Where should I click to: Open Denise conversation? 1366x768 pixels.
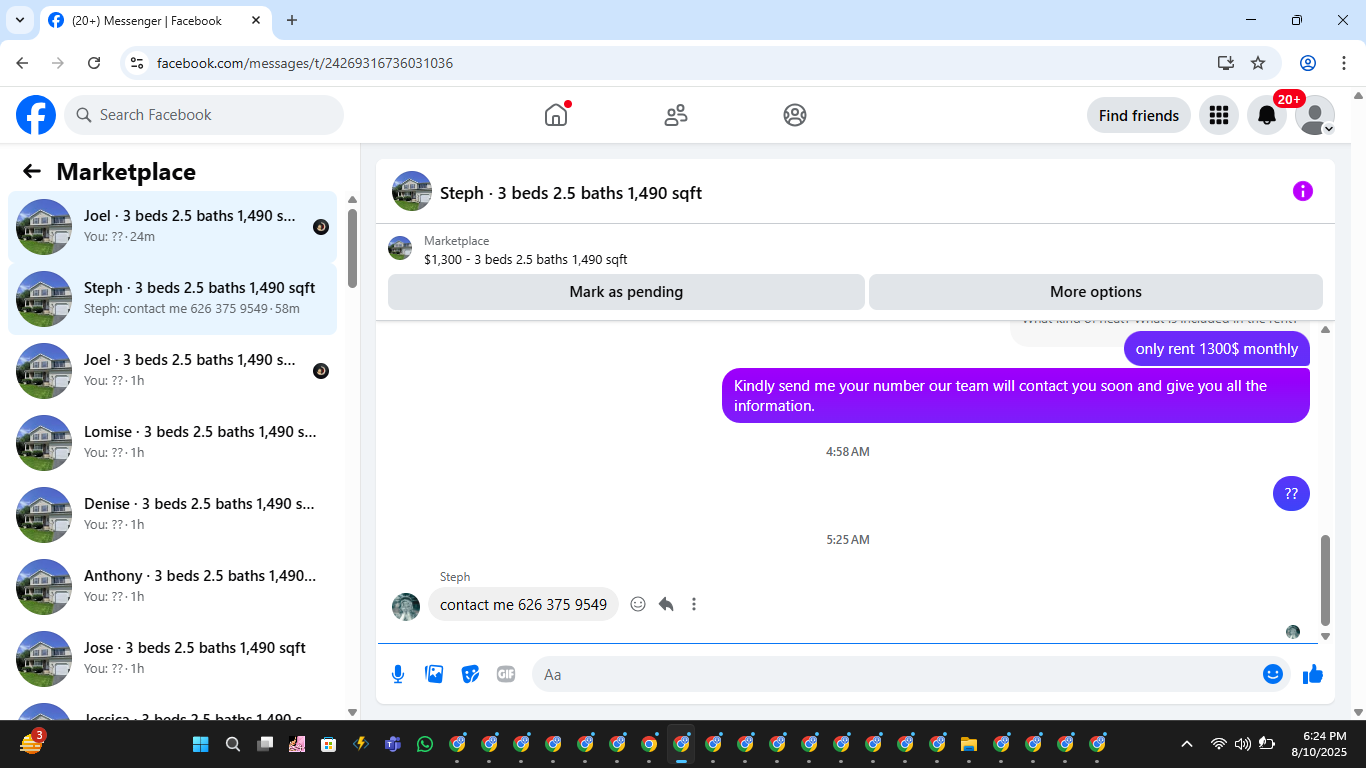tap(172, 515)
